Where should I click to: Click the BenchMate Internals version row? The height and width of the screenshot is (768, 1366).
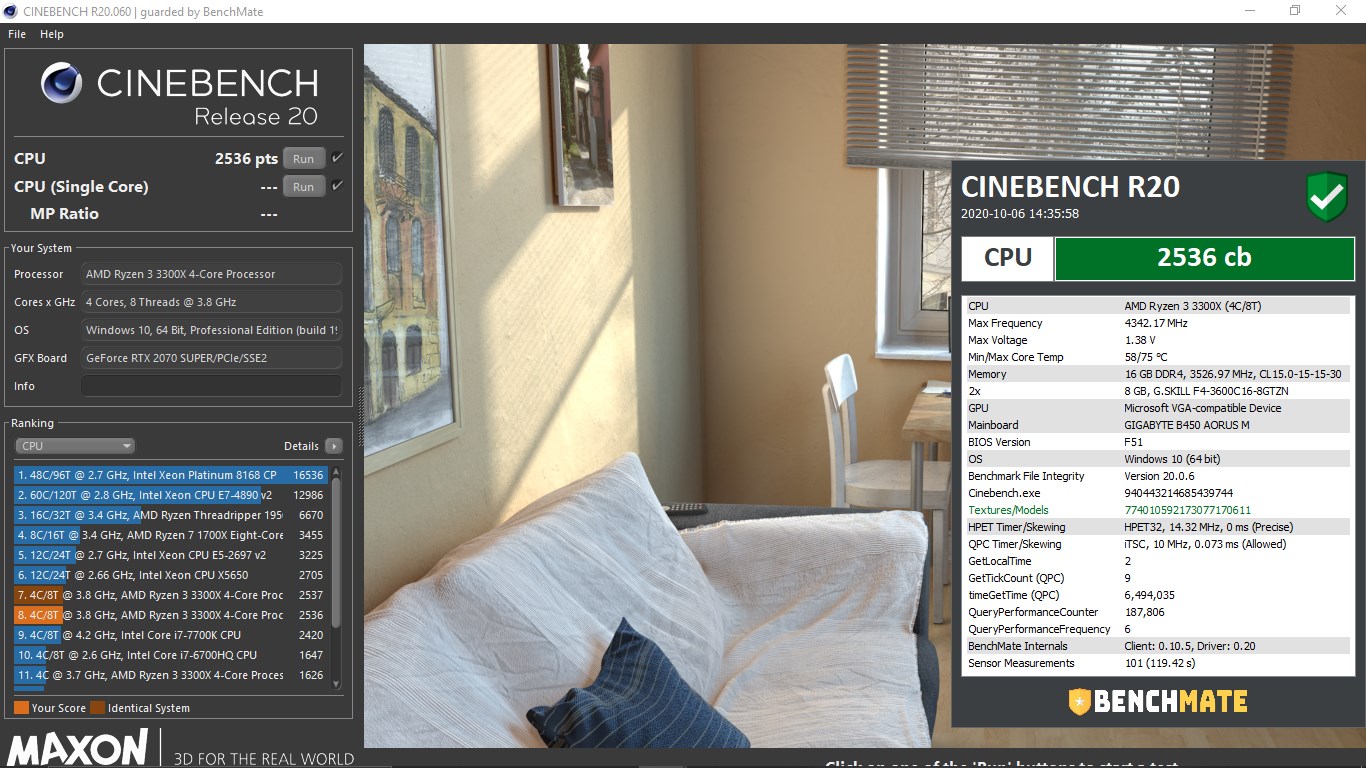[1156, 646]
